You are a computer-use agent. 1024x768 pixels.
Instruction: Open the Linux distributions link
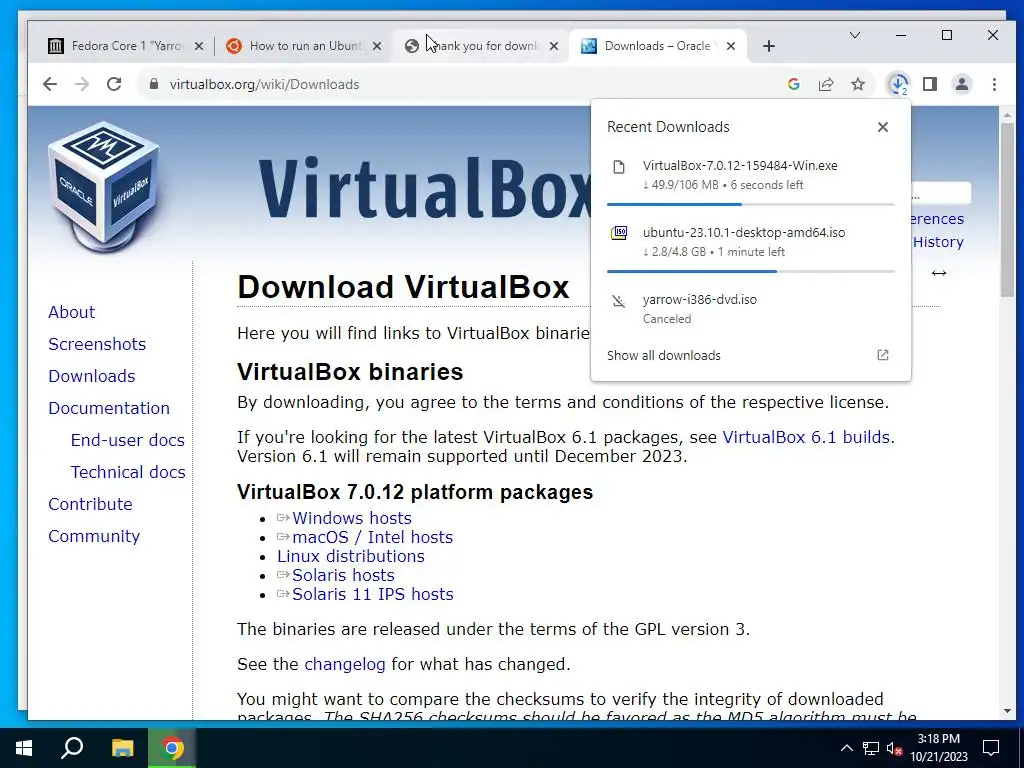click(351, 556)
